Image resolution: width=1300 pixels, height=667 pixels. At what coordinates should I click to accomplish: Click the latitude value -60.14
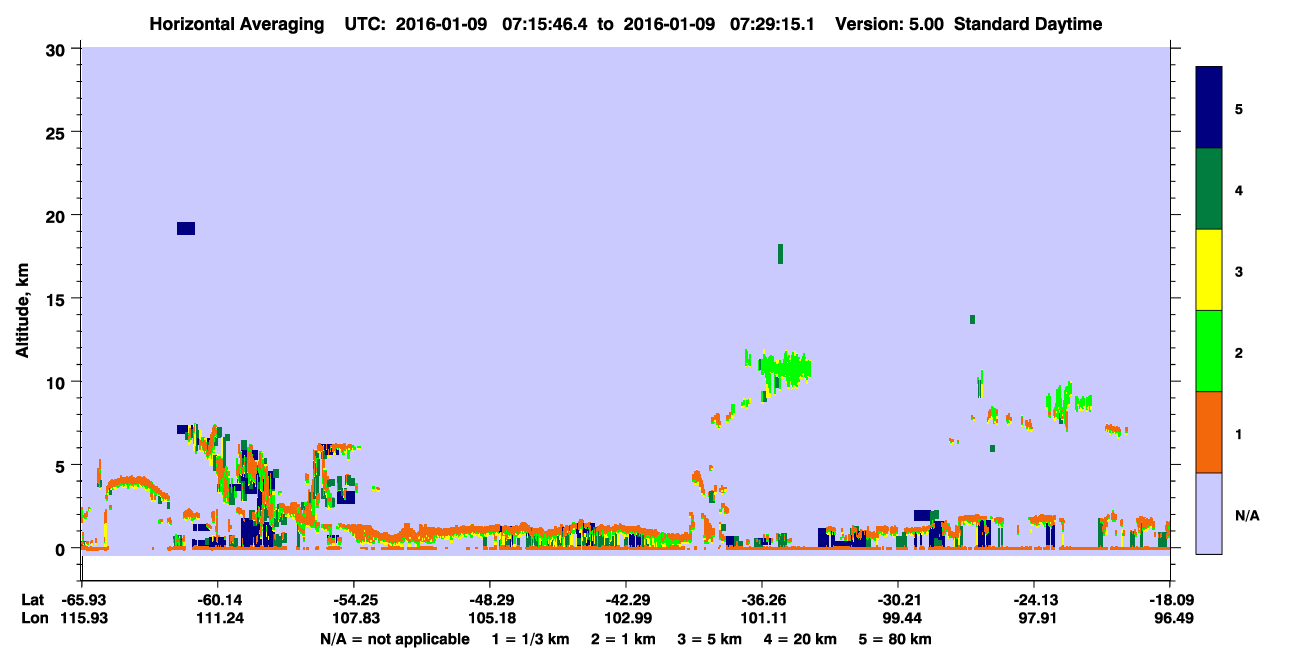point(218,600)
